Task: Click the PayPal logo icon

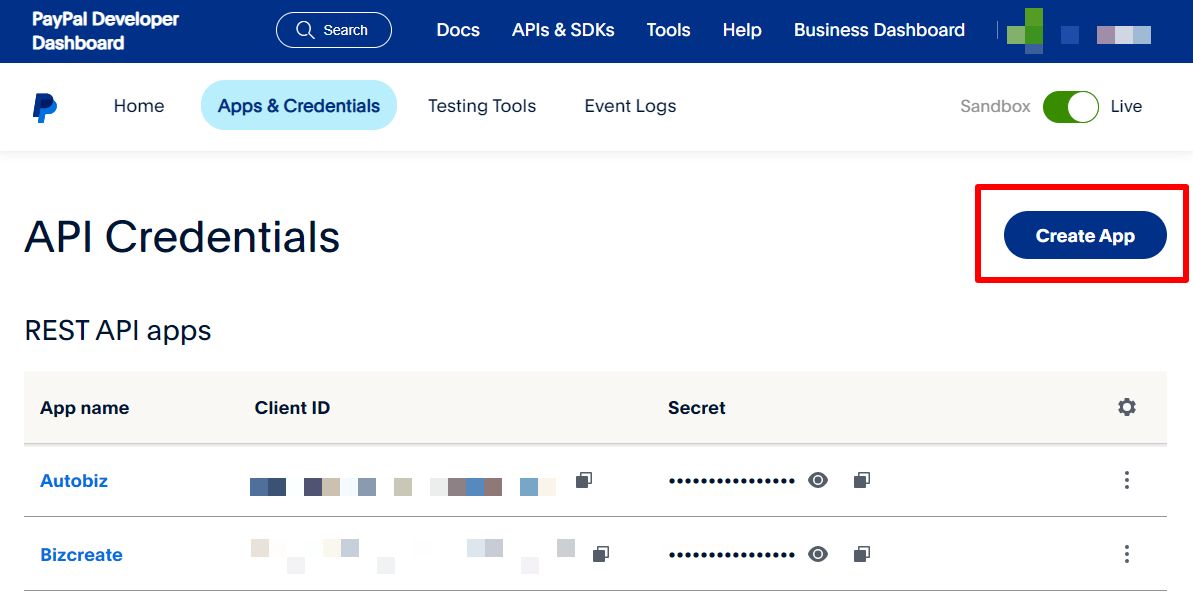Action: point(45,107)
